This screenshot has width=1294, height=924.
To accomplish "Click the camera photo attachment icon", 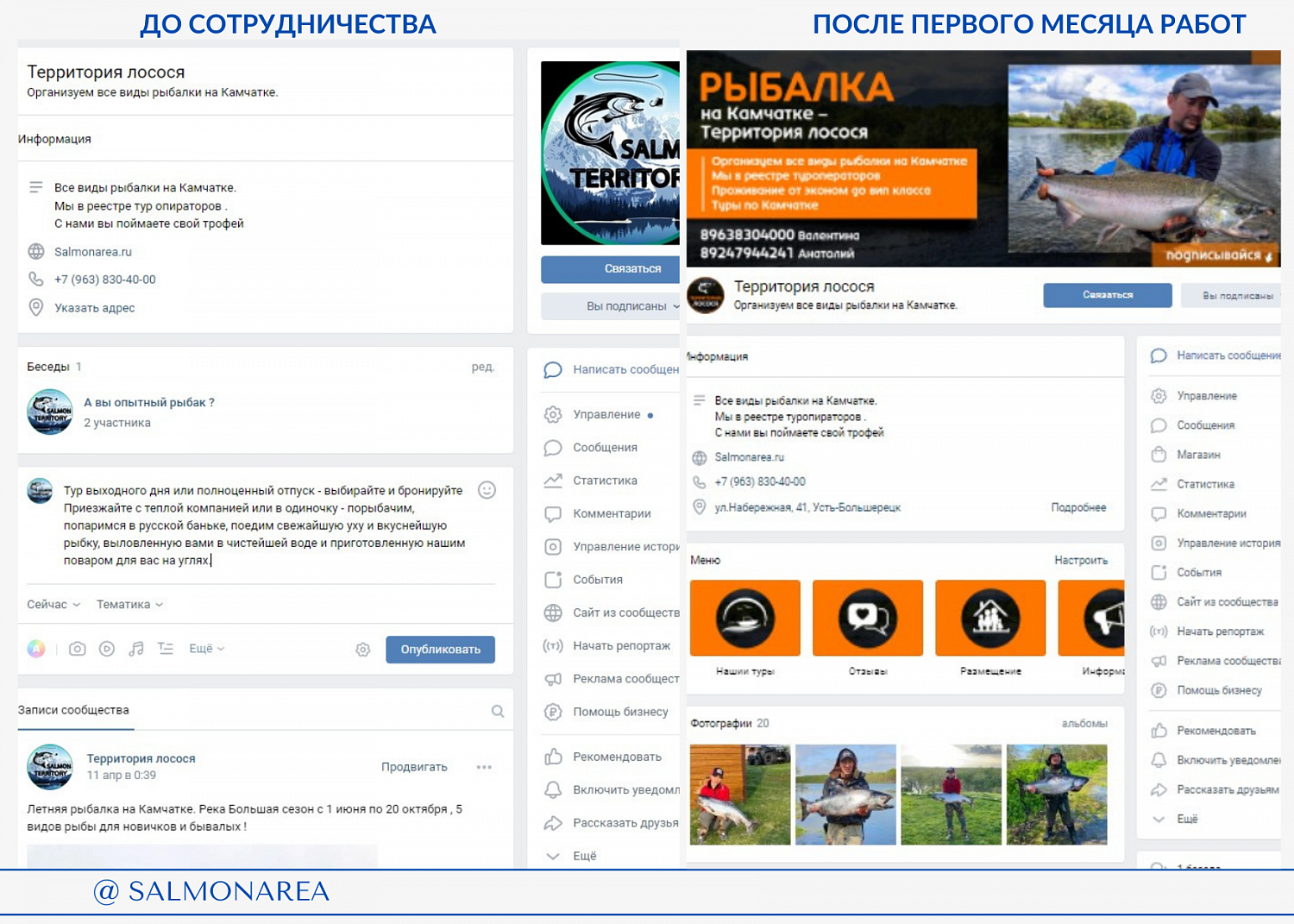I will pyautogui.click(x=78, y=649).
